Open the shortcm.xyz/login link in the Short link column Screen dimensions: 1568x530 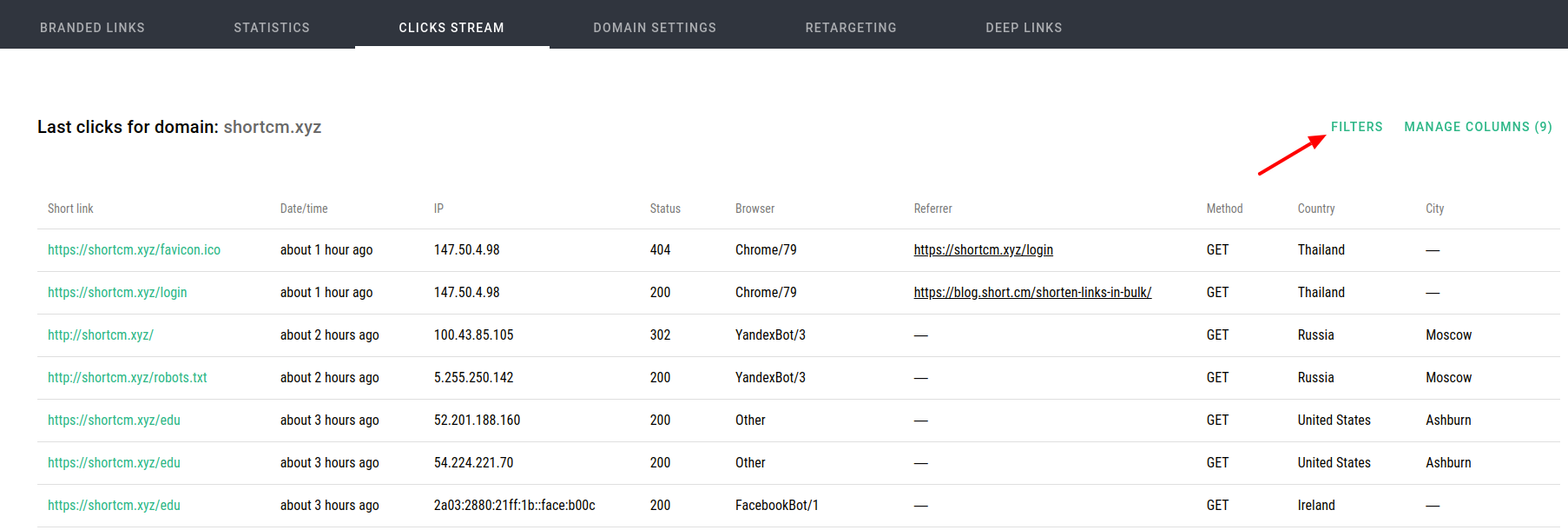(117, 293)
